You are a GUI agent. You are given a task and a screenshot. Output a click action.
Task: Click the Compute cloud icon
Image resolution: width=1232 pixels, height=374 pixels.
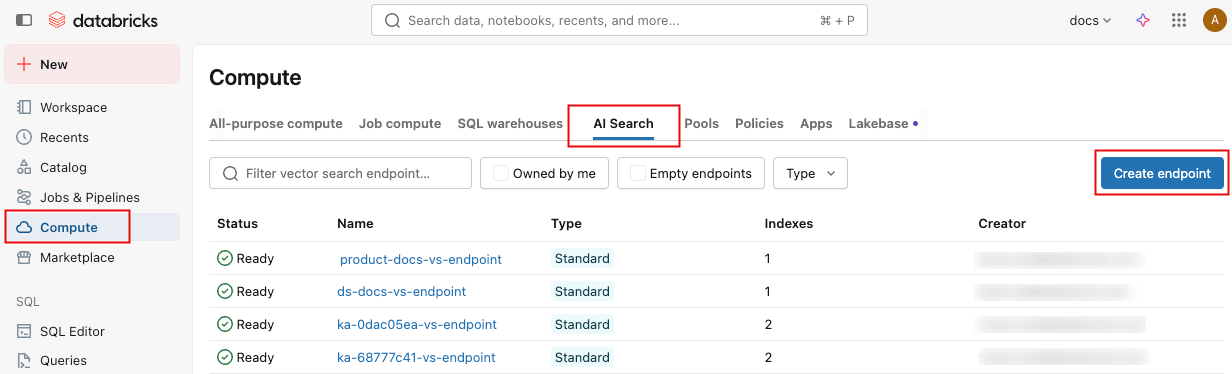tap(25, 227)
